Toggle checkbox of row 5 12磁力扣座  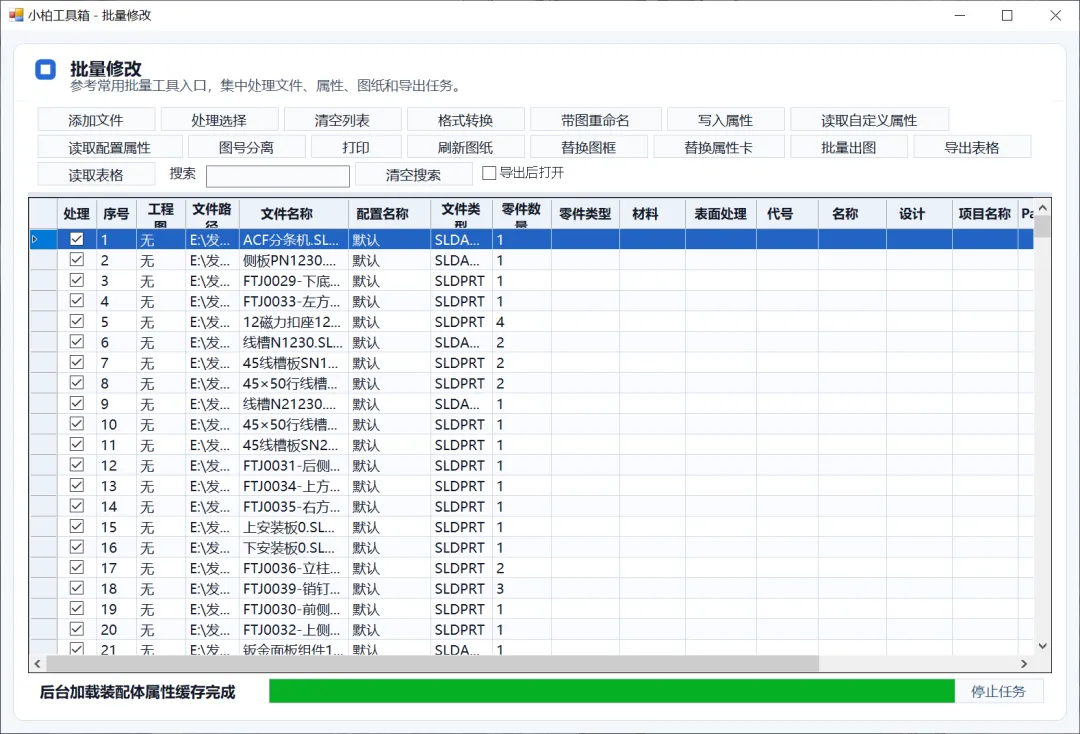[76, 321]
